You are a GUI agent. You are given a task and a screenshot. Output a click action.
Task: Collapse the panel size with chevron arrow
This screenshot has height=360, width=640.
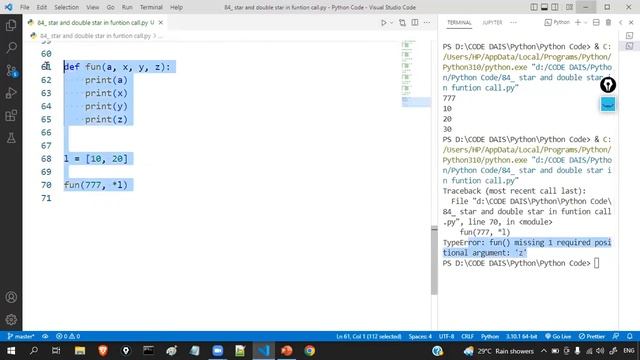pyautogui.click(x=620, y=22)
